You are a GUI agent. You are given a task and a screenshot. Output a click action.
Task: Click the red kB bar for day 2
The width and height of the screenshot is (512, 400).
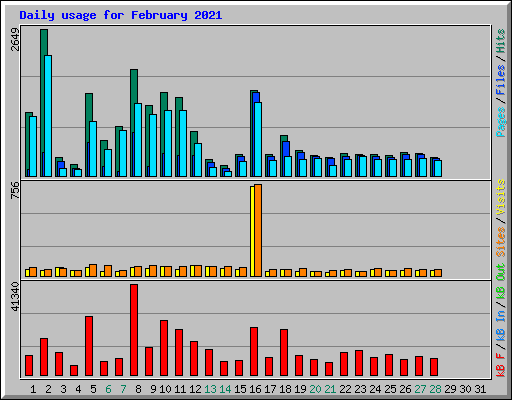[44, 357]
